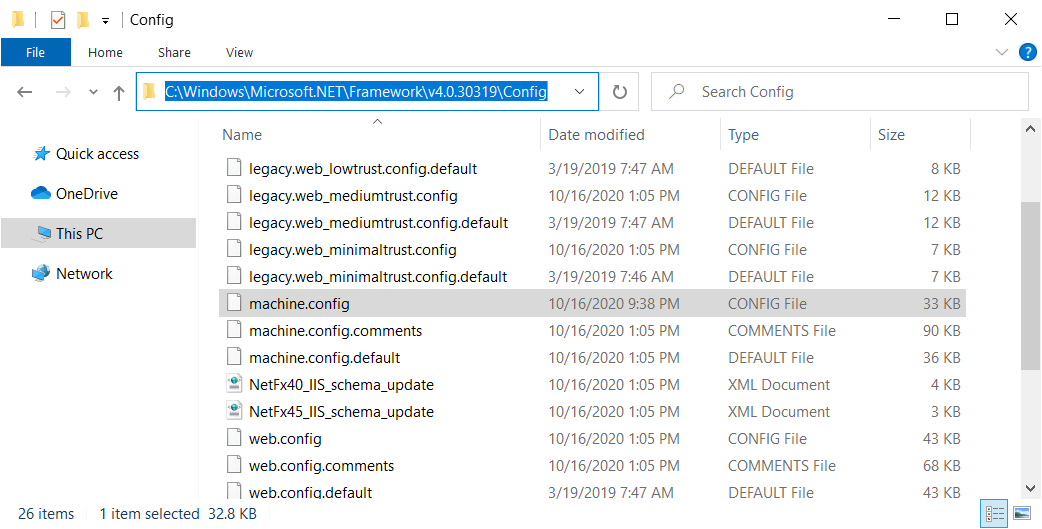Screen dimensions: 1042x529
Task: Open the Customize Quick Access Toolbar dropdown
Action: tap(105, 20)
